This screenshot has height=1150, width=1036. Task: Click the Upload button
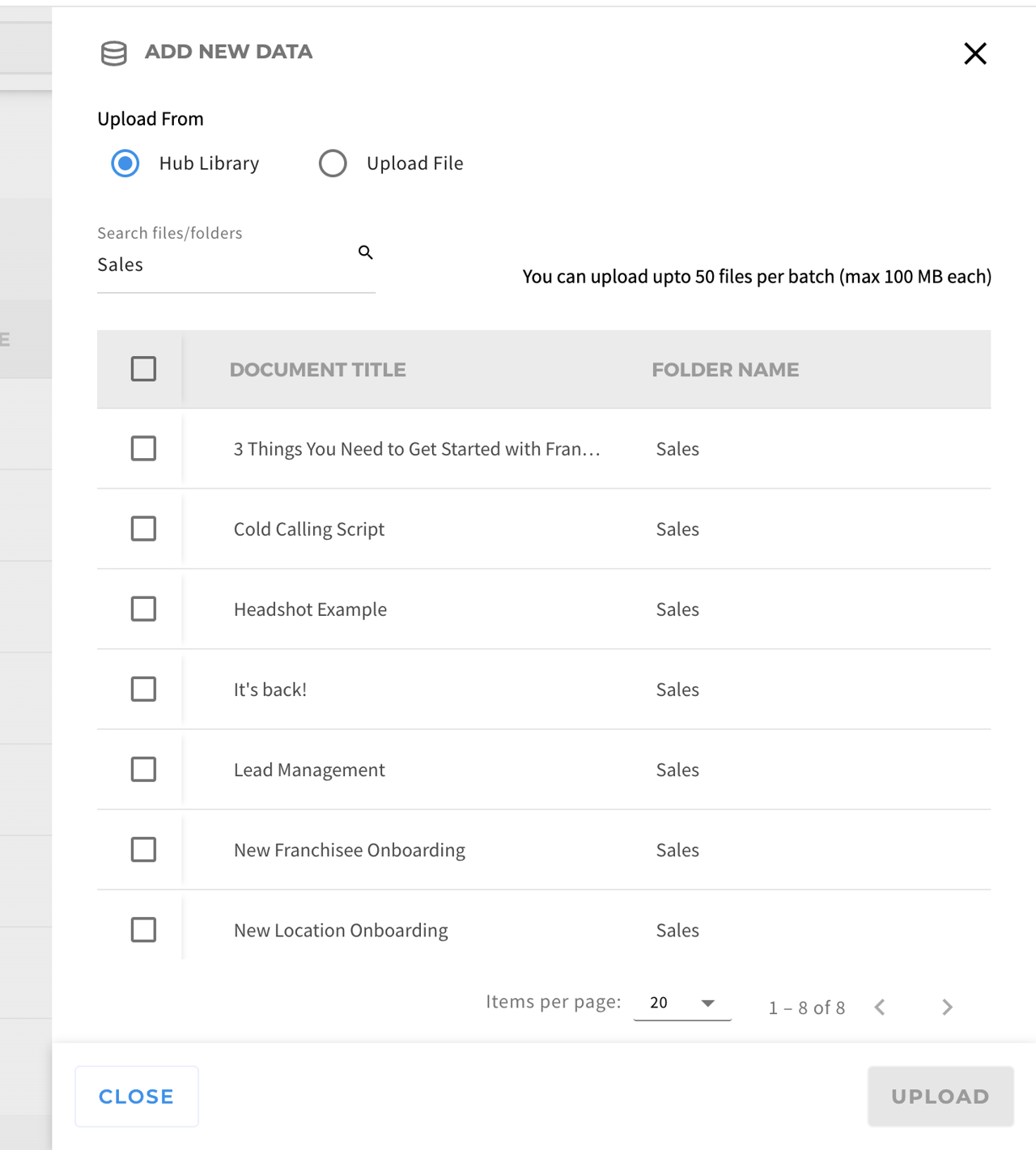(940, 1097)
